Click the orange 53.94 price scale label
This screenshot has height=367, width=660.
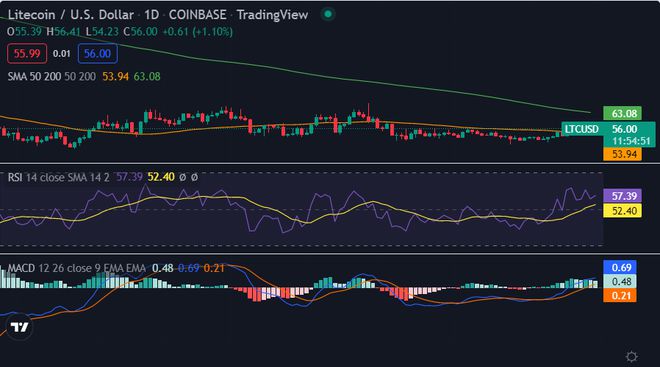(x=622, y=154)
